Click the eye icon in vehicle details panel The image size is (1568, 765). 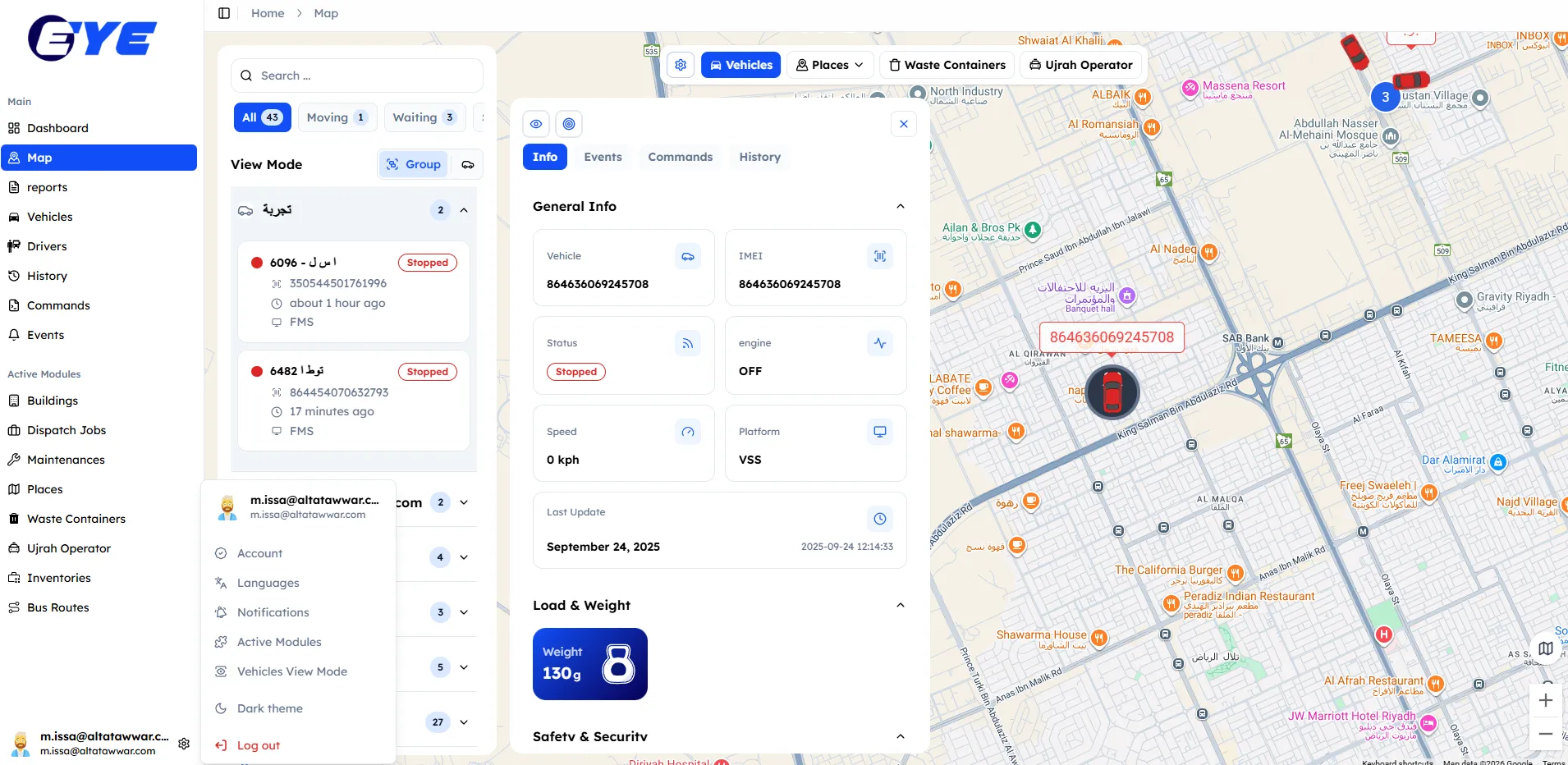pyautogui.click(x=536, y=124)
